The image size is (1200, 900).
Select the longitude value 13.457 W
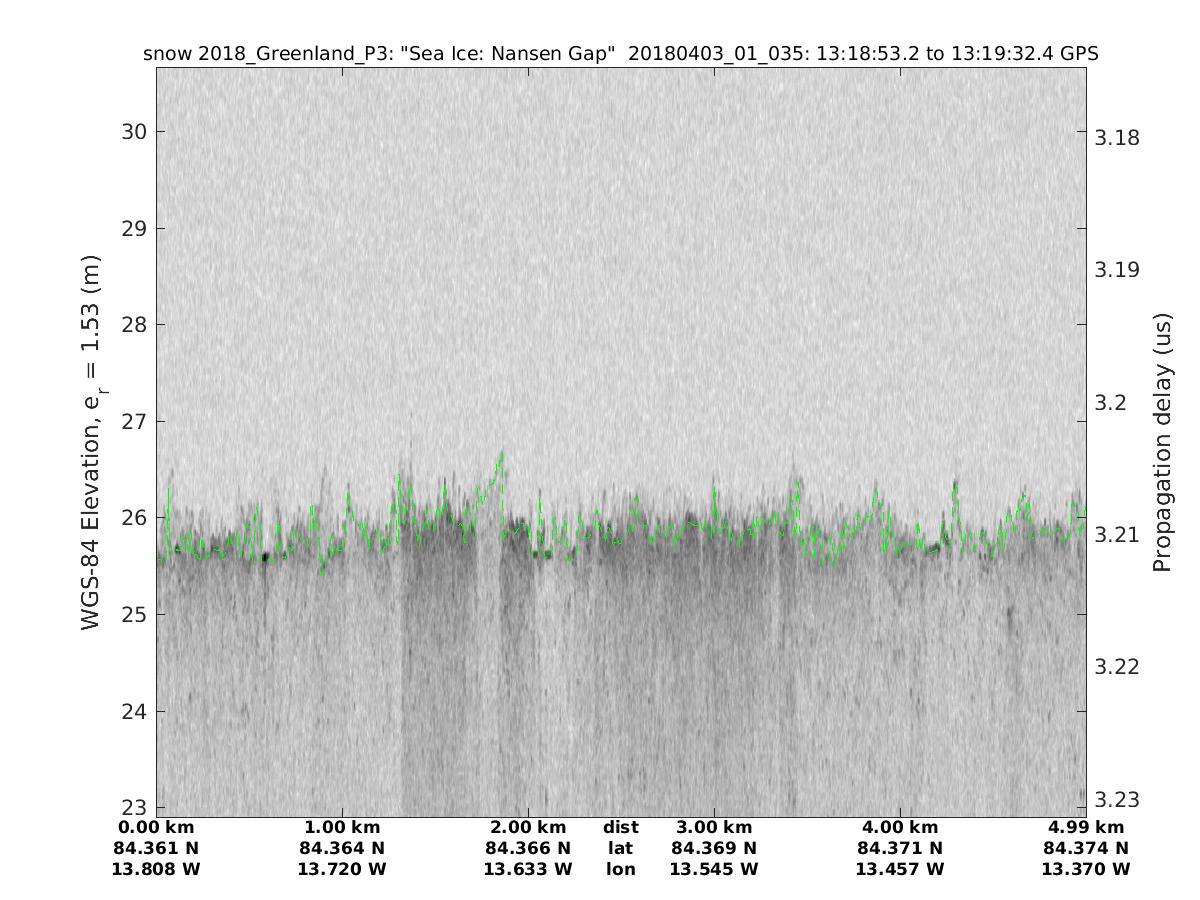pyautogui.click(x=900, y=869)
